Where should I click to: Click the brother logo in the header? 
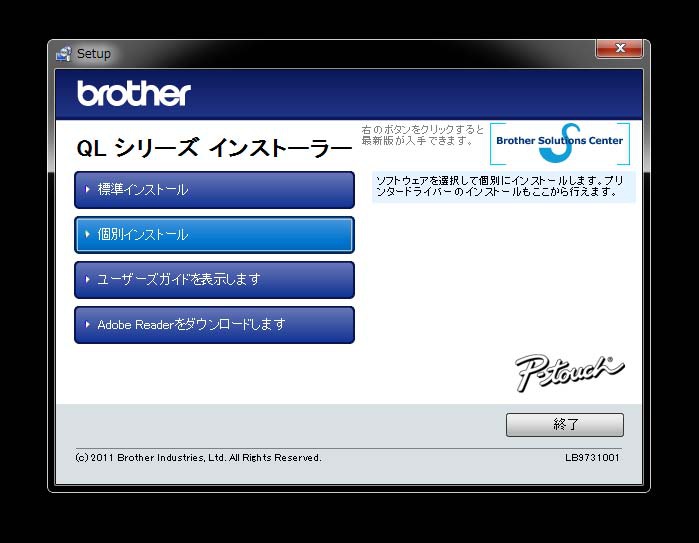point(133,94)
